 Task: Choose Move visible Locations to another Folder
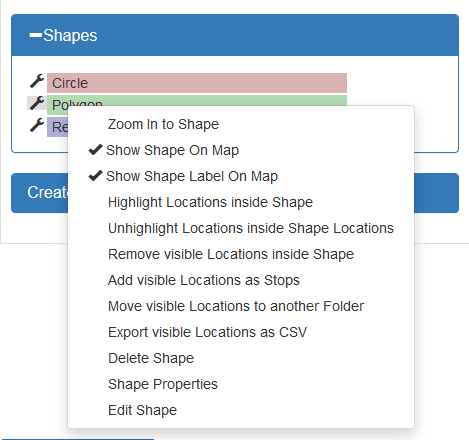[236, 306]
